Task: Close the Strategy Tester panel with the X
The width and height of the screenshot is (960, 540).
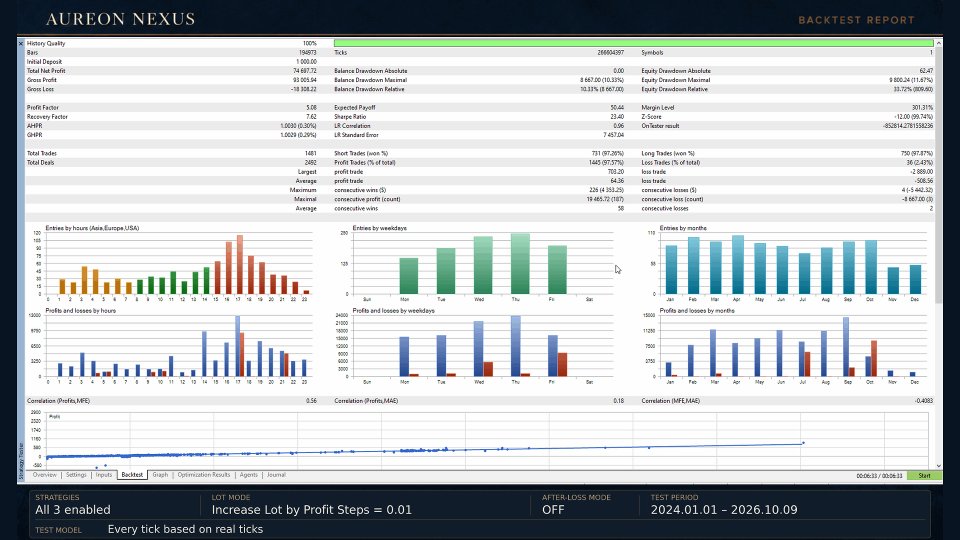Action: 21,43
